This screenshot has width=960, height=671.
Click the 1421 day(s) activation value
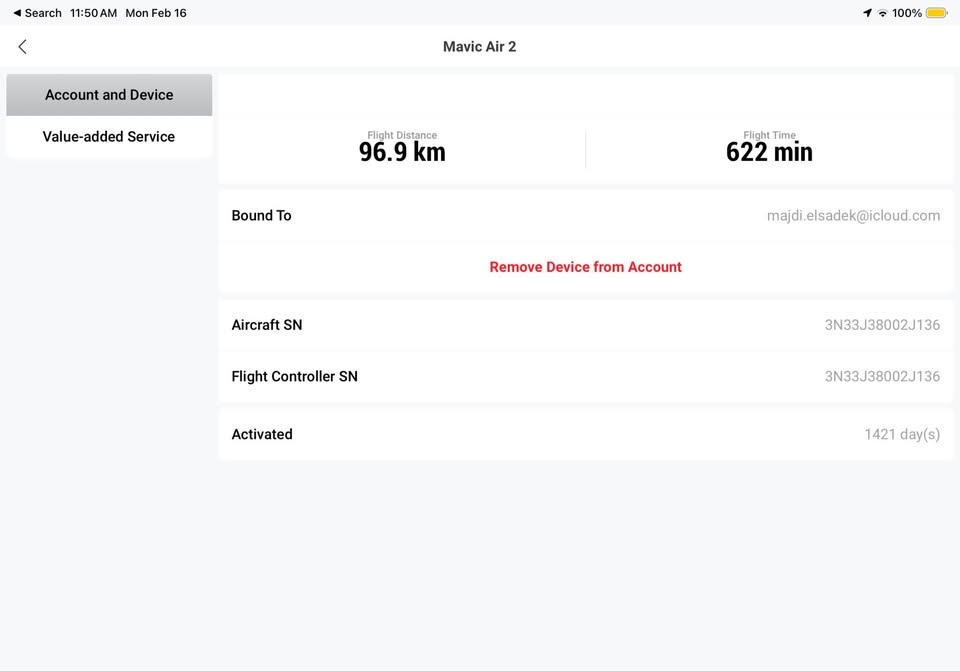(902, 434)
